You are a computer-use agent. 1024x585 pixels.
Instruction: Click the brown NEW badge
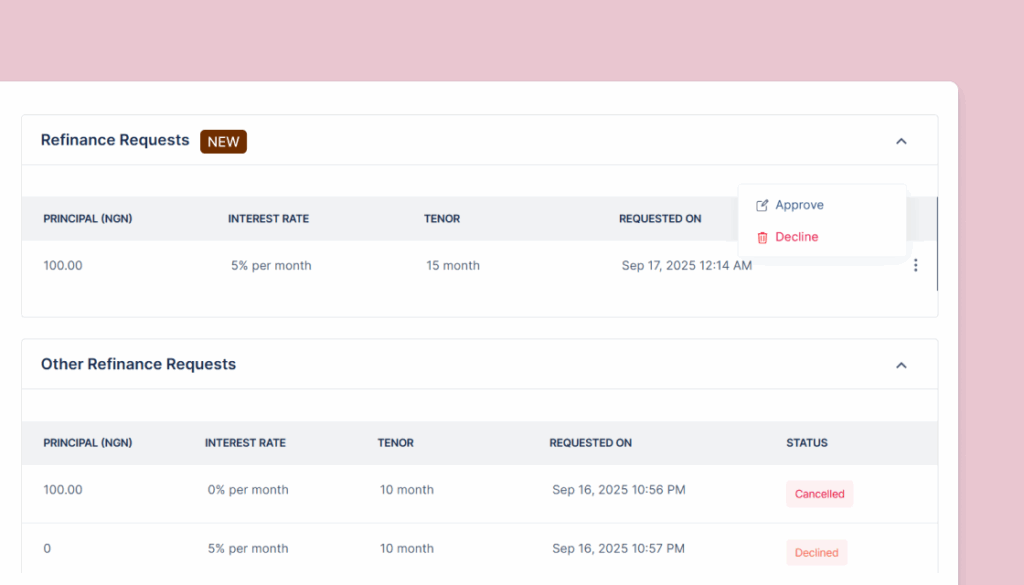point(223,141)
